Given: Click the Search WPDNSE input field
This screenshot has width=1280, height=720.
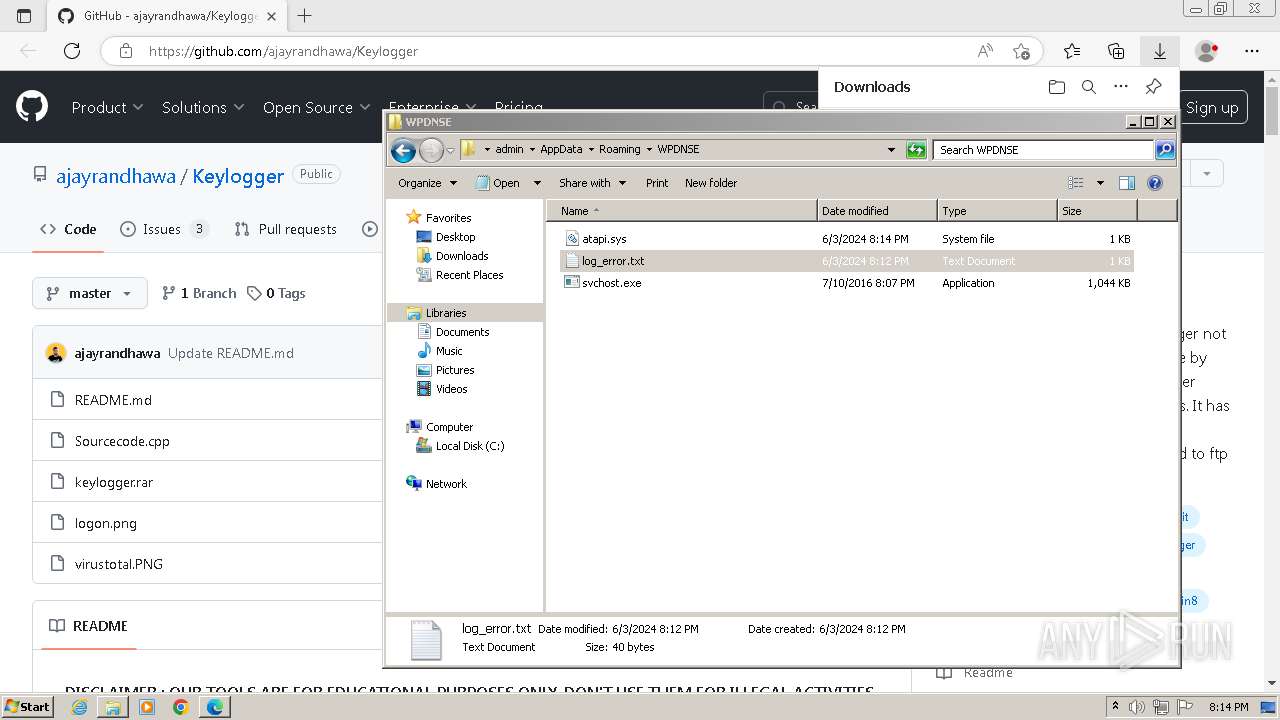Looking at the screenshot, I should pos(1043,150).
